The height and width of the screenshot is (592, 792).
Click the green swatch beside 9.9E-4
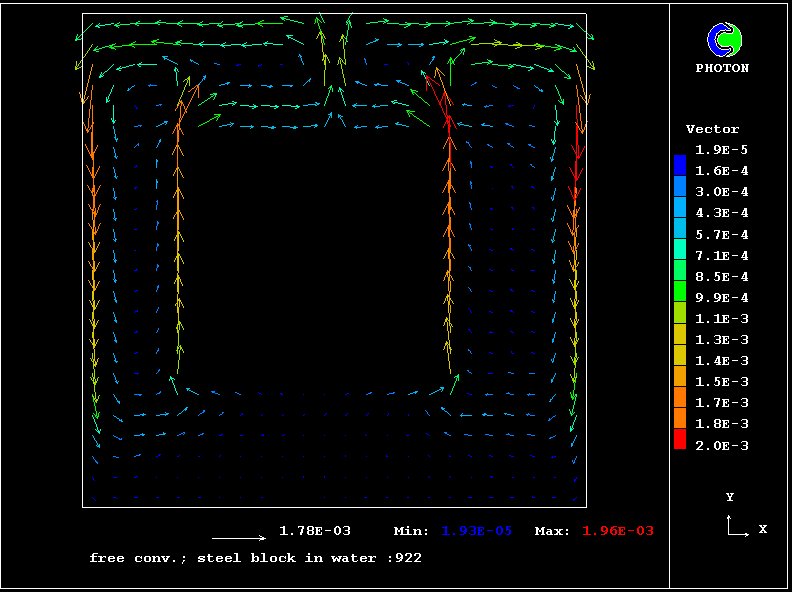click(x=680, y=293)
